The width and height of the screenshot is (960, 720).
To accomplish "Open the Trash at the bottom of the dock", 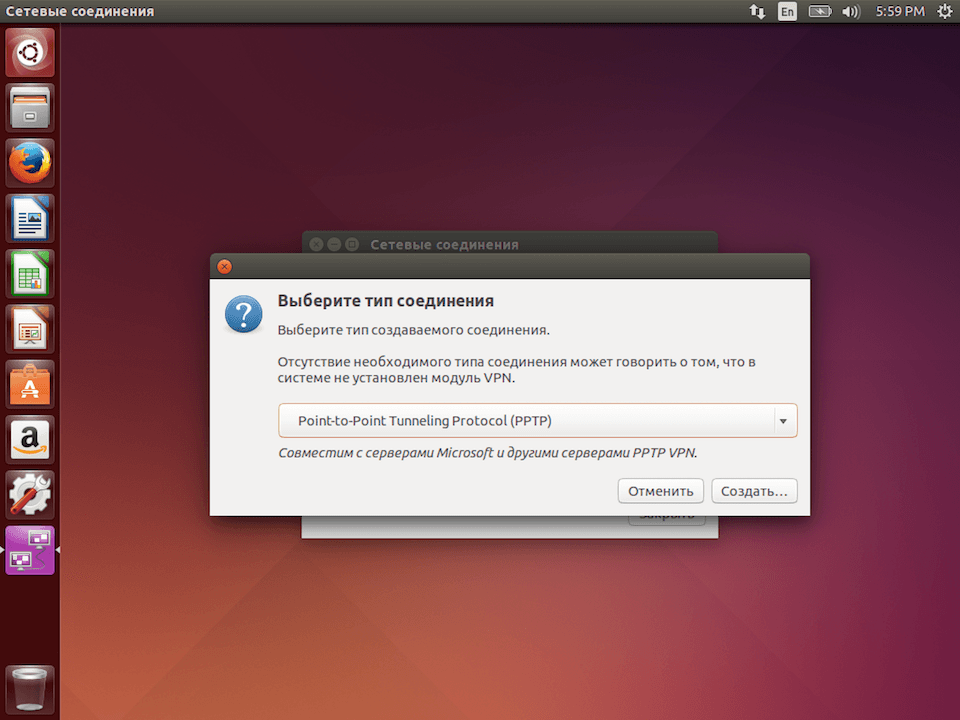I will click(29, 688).
